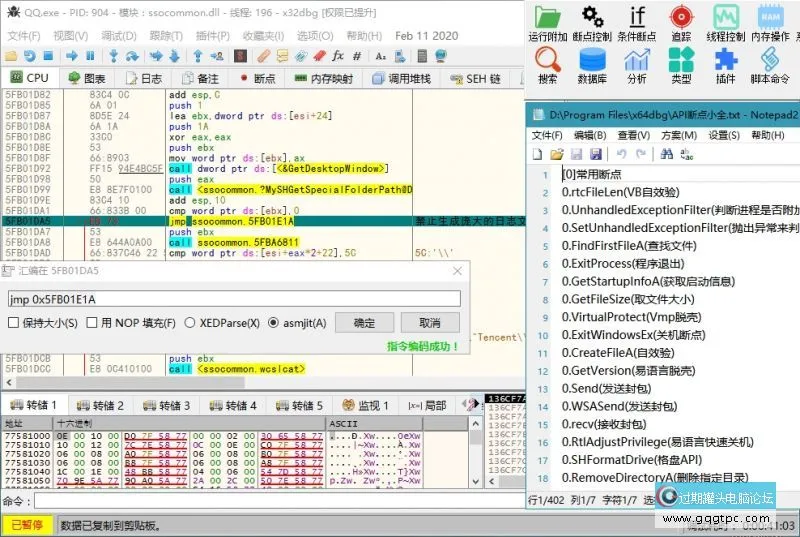Switch to 转储 2 tab
This screenshot has height=537, width=800.
tap(101, 405)
